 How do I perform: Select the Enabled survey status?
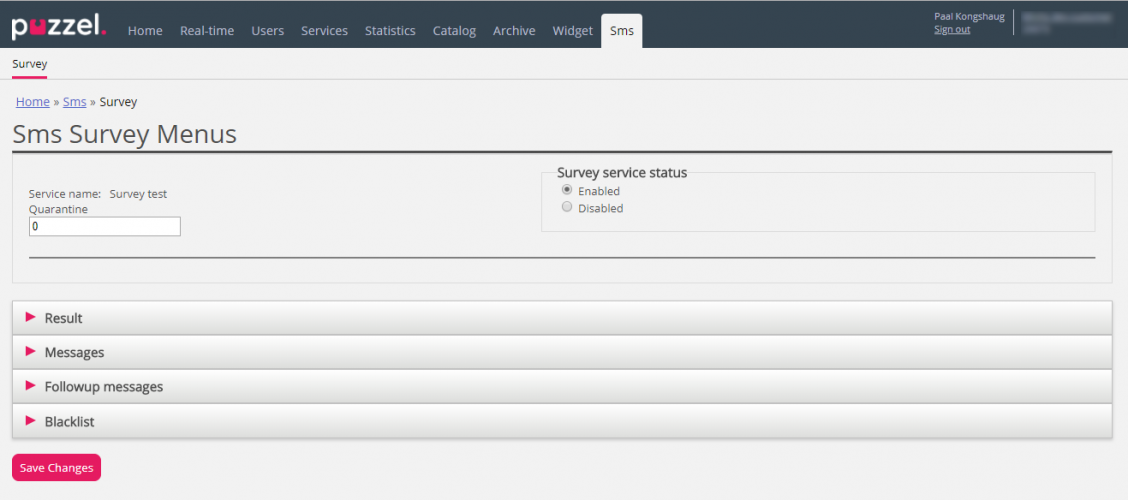(567, 190)
